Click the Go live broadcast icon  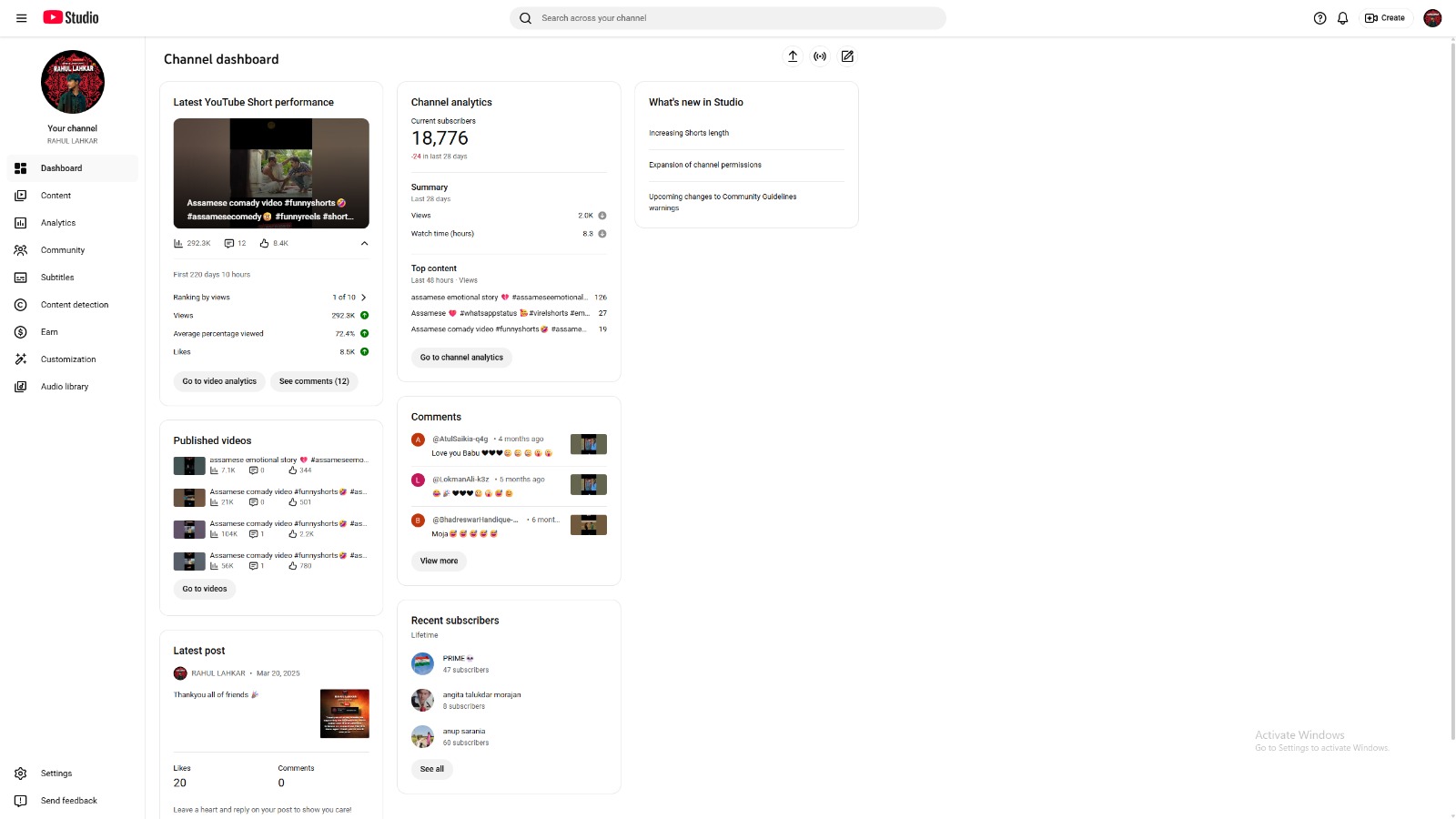click(x=819, y=56)
